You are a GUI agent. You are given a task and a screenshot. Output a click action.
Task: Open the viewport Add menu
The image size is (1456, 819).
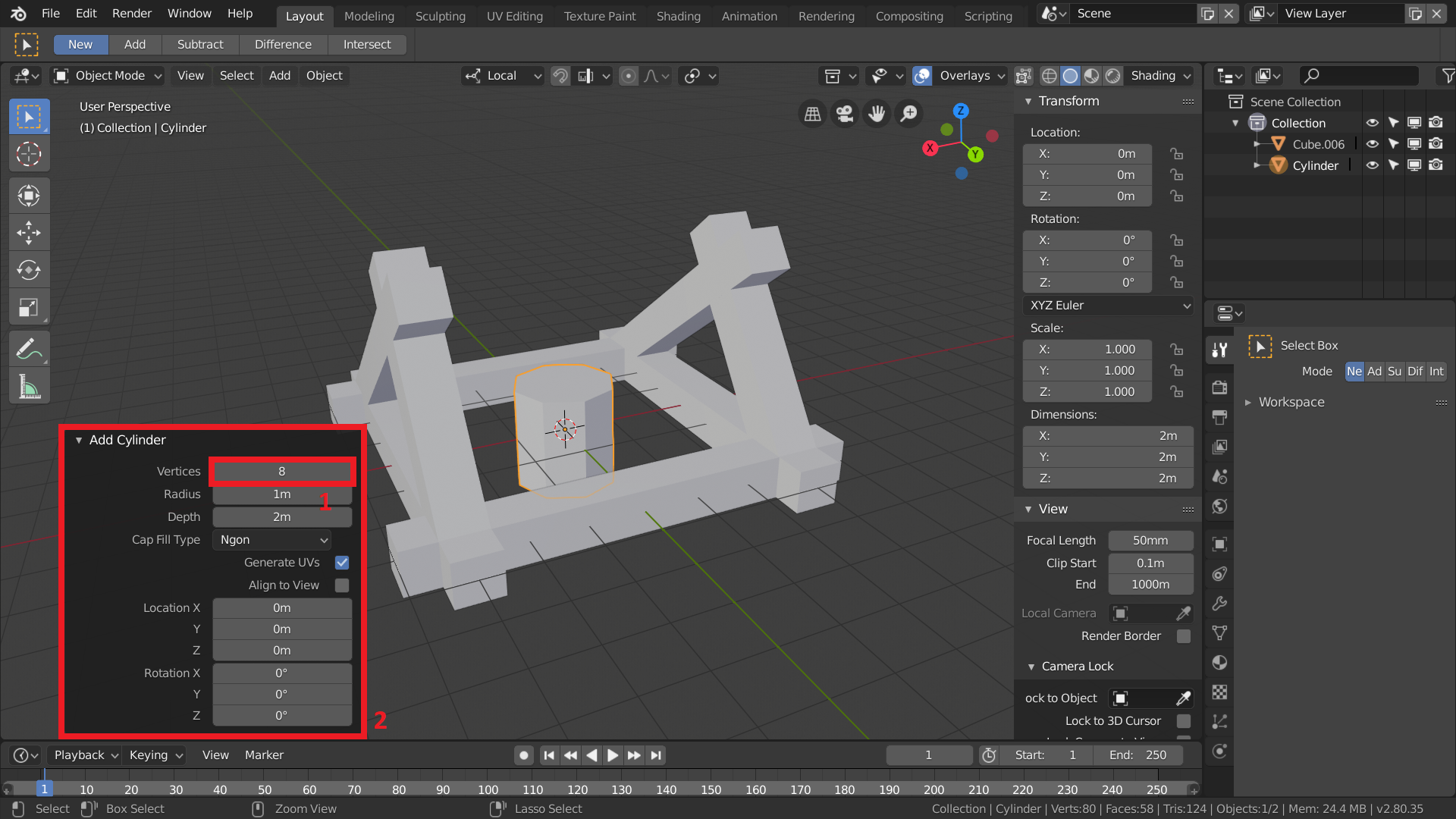pos(280,76)
